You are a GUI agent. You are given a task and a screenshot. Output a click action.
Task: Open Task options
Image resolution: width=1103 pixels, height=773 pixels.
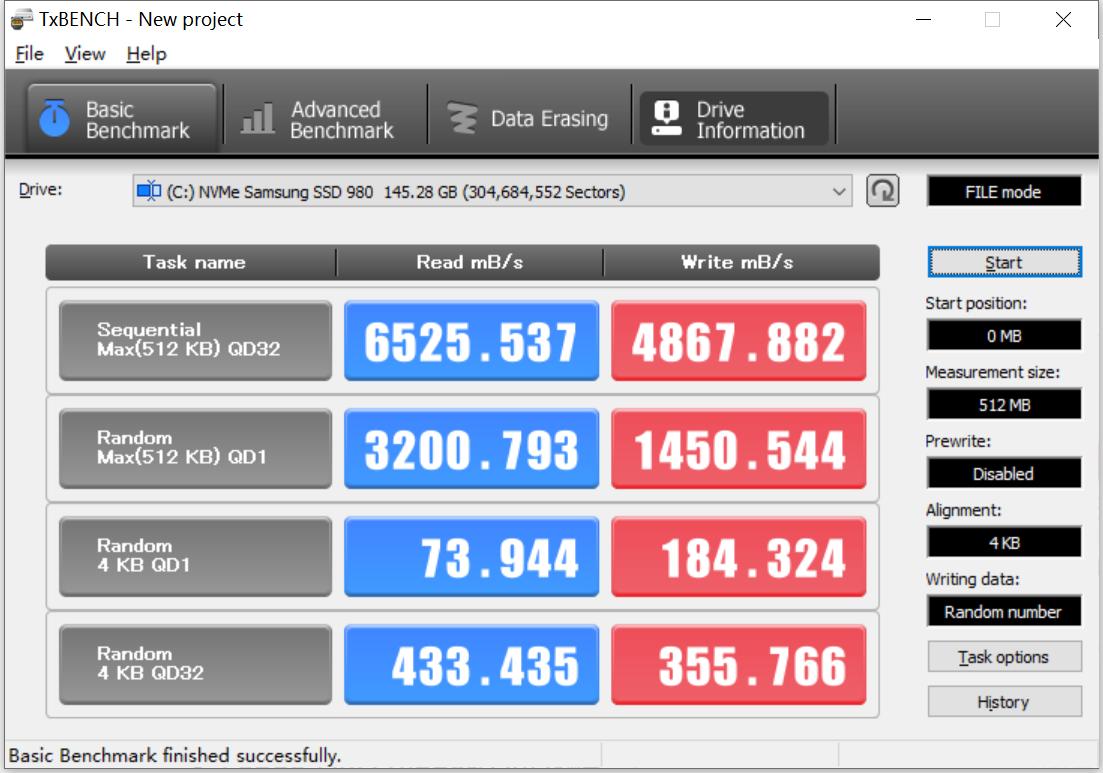pyautogui.click(x=1003, y=656)
